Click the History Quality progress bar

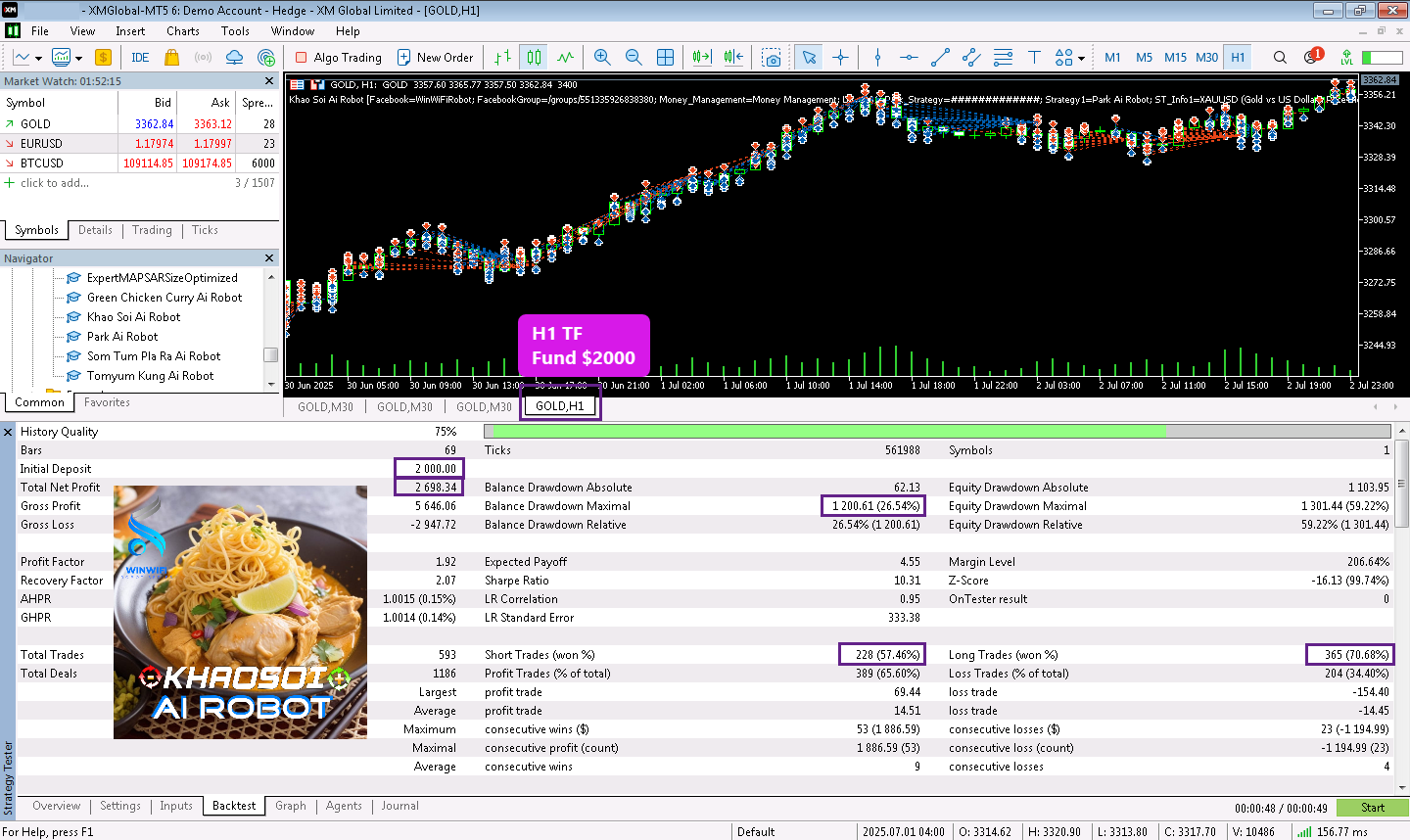(x=937, y=432)
